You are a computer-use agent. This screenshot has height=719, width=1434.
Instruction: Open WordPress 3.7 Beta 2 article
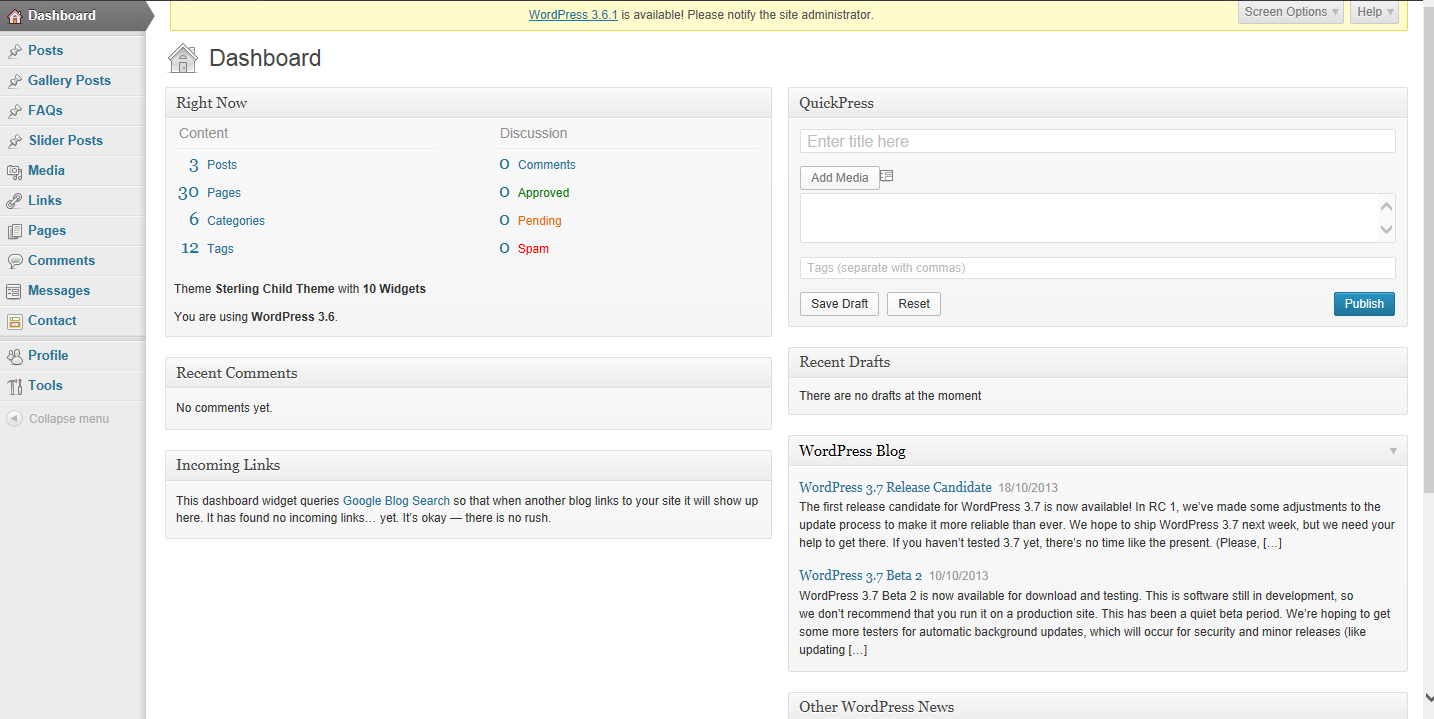click(x=860, y=575)
